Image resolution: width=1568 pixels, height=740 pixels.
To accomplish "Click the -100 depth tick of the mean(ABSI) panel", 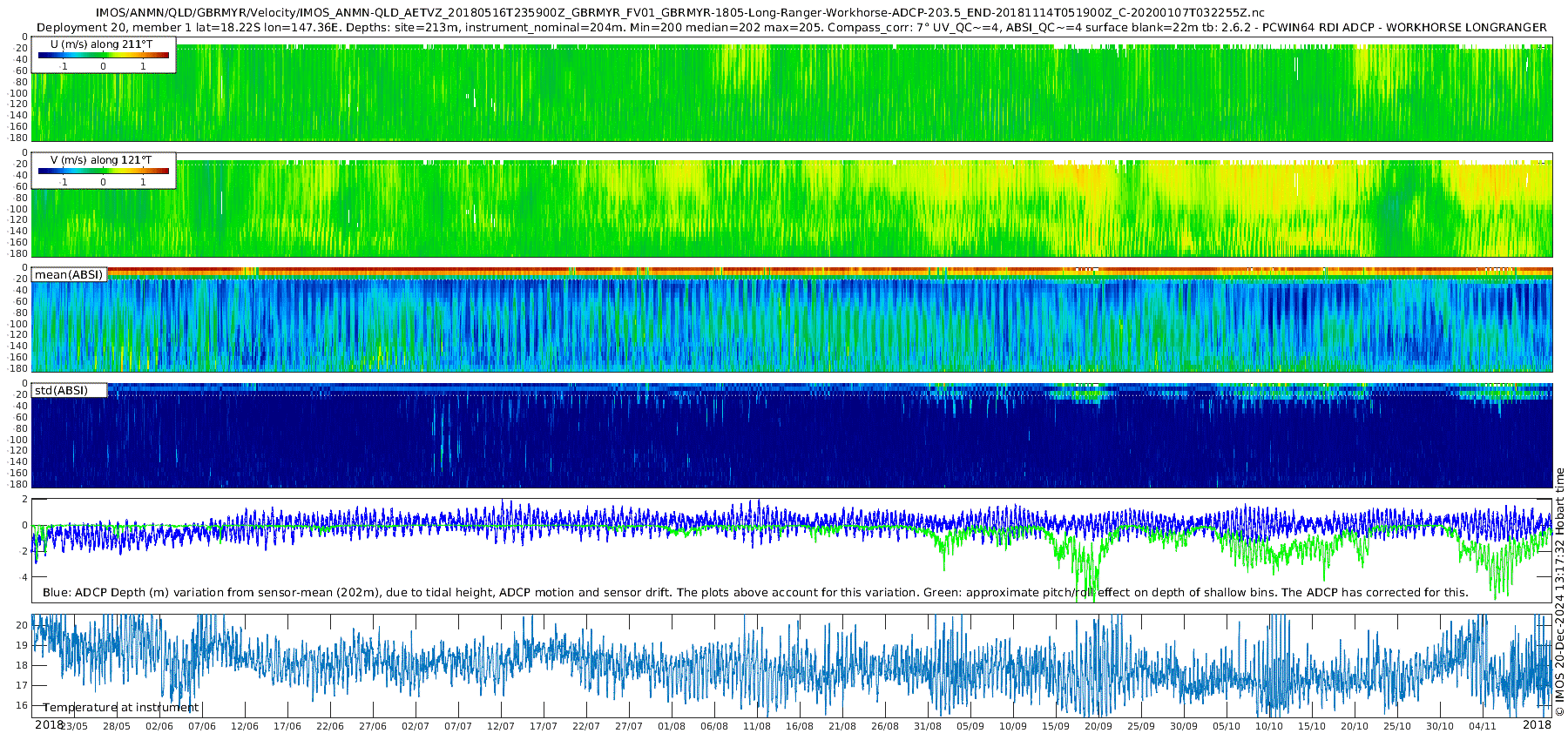I will pyautogui.click(x=18, y=324).
